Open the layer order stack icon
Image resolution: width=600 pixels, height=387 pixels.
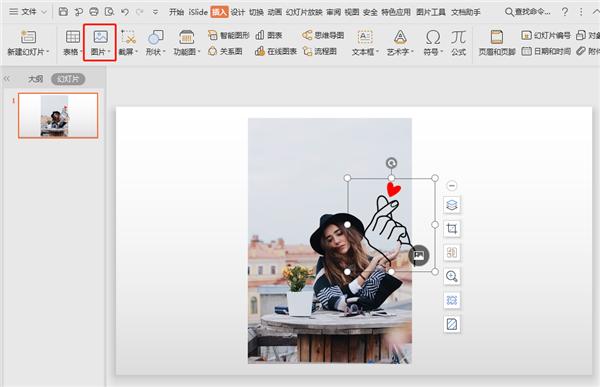[x=452, y=205]
